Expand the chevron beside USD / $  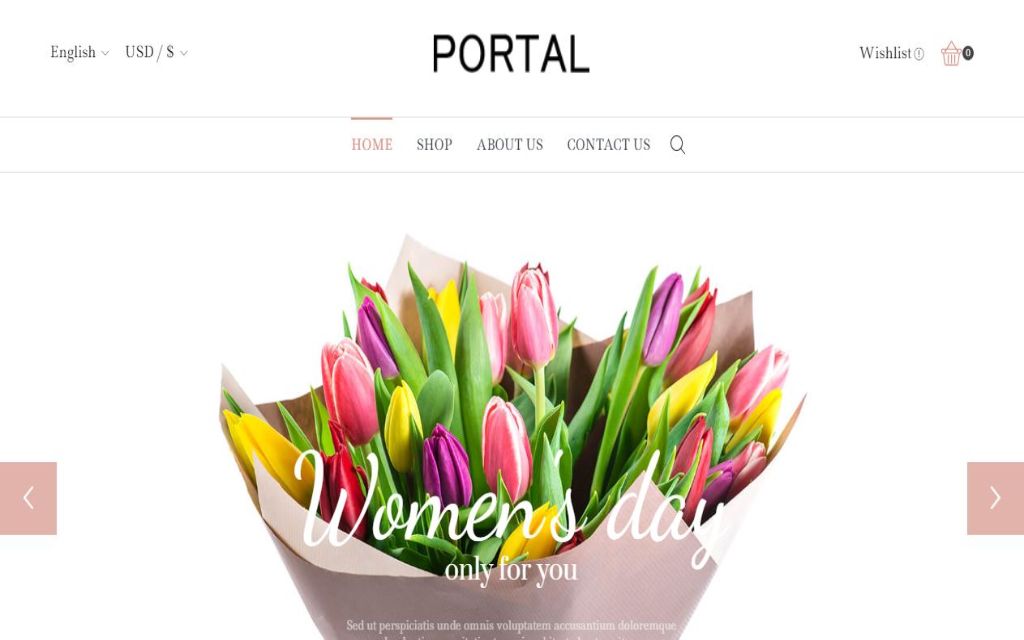(184, 54)
